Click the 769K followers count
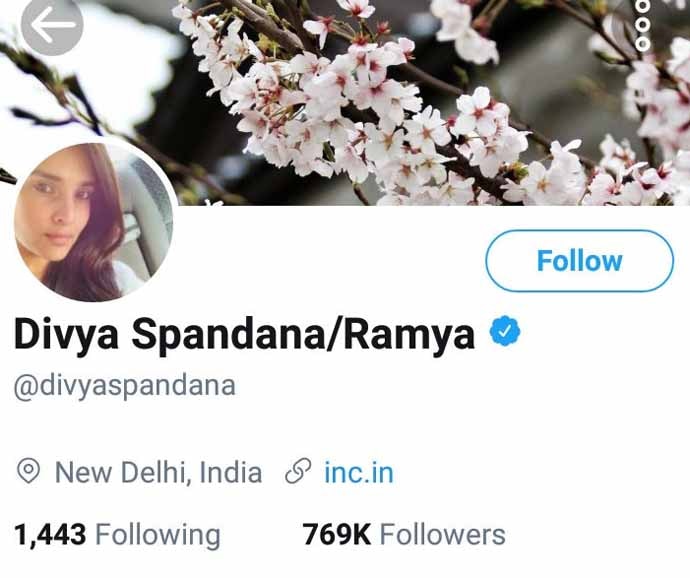Viewport: 690px width, 578px height. pyautogui.click(x=337, y=535)
